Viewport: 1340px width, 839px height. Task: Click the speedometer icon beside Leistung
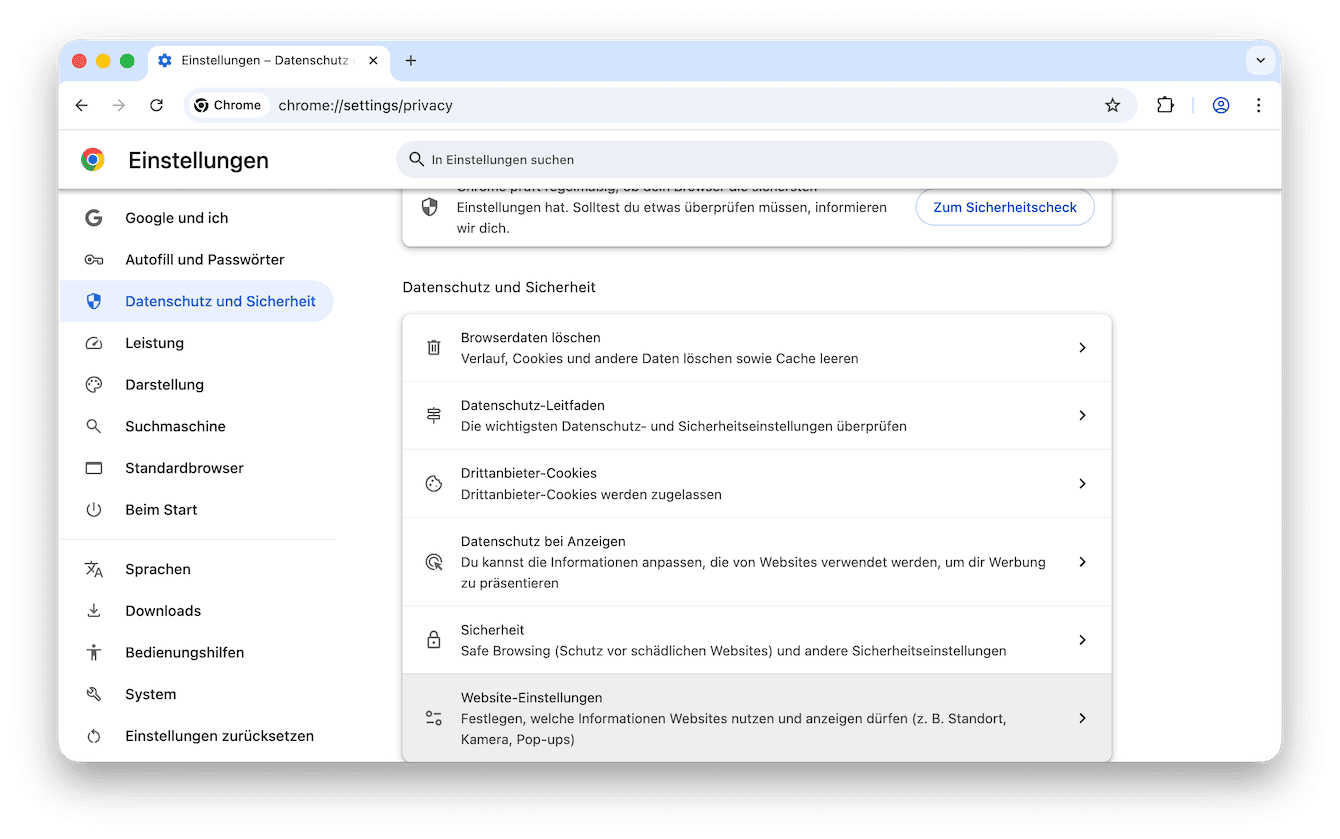tap(93, 342)
